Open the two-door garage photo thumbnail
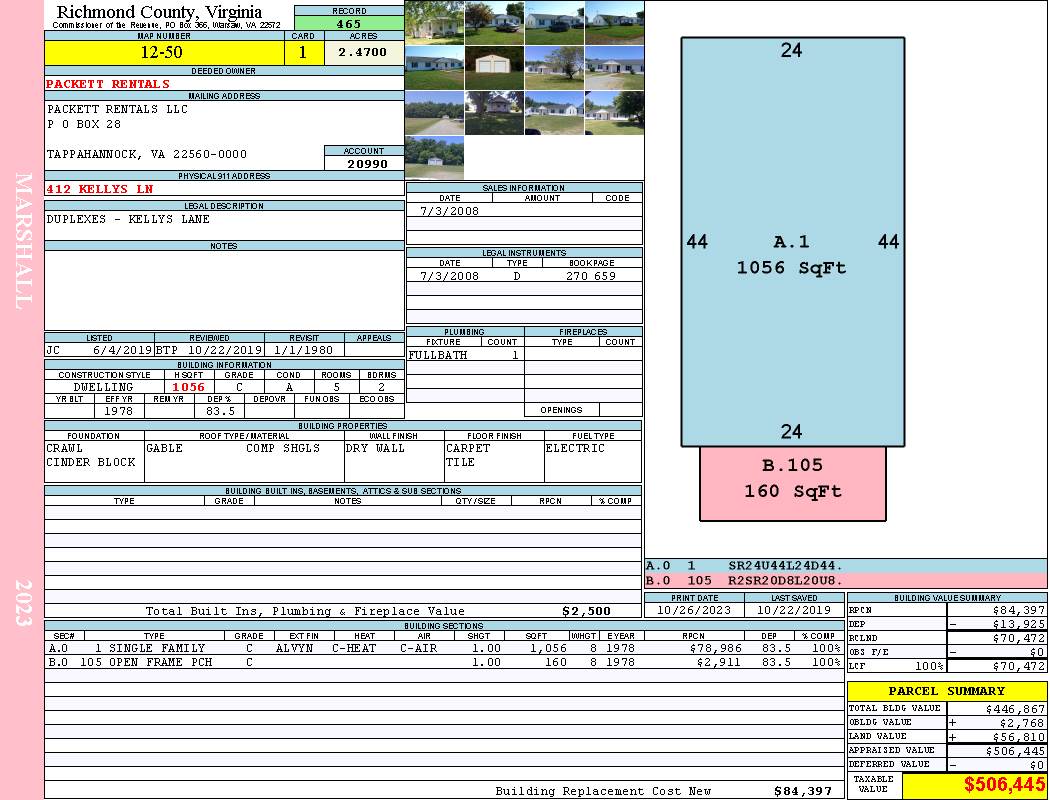Image resolution: width=1050 pixels, height=800 pixels. 494,67
